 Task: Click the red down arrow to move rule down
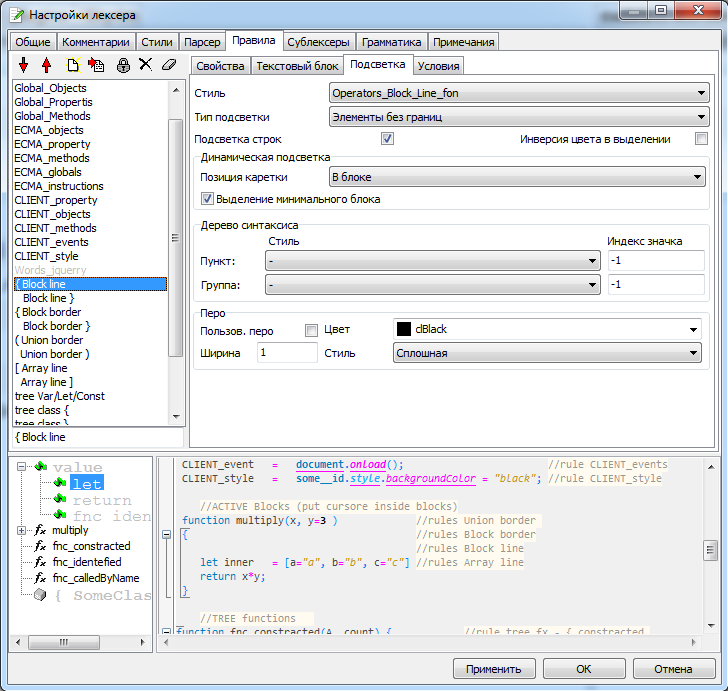pyautogui.click(x=24, y=65)
